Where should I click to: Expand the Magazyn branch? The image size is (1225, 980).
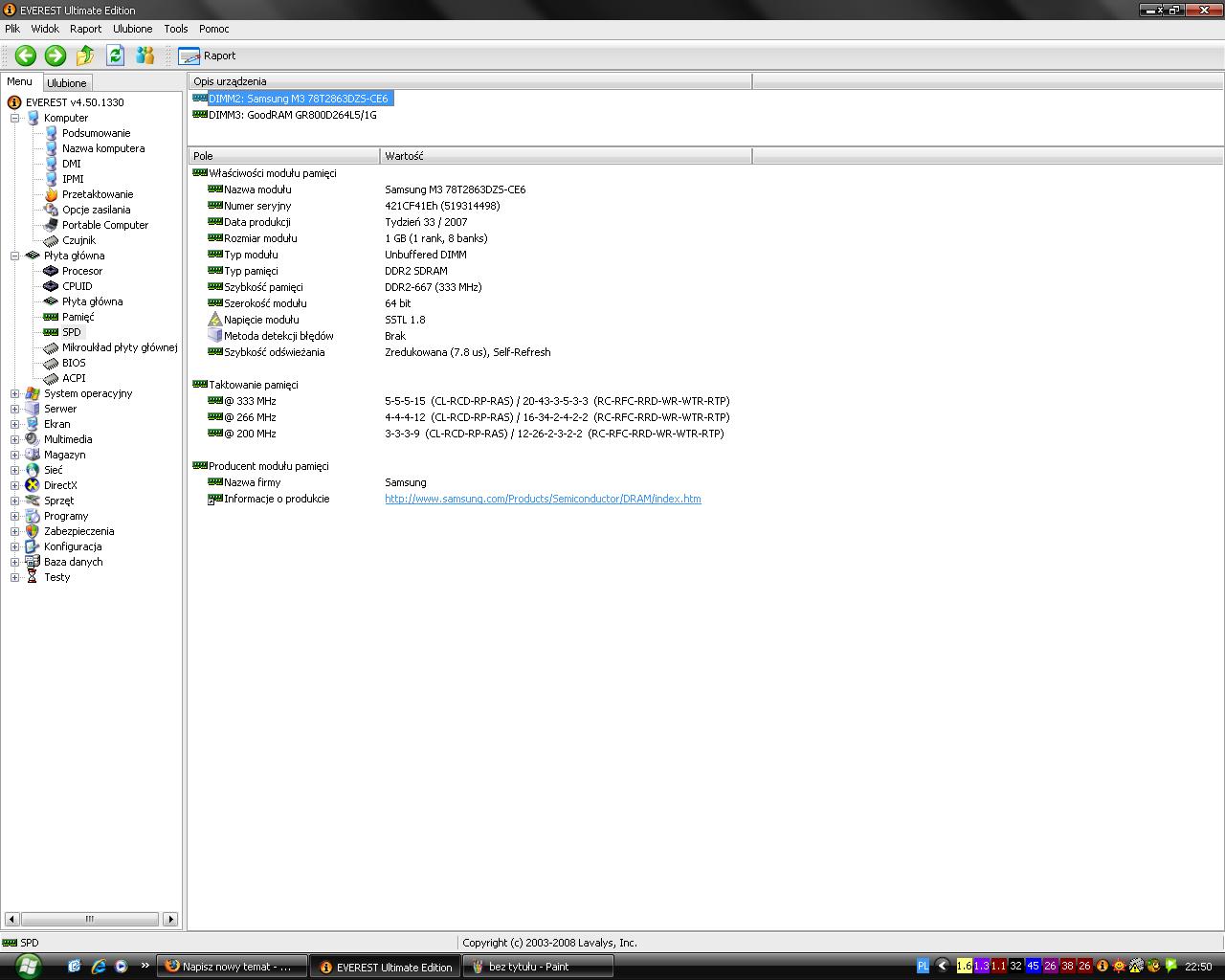click(15, 455)
